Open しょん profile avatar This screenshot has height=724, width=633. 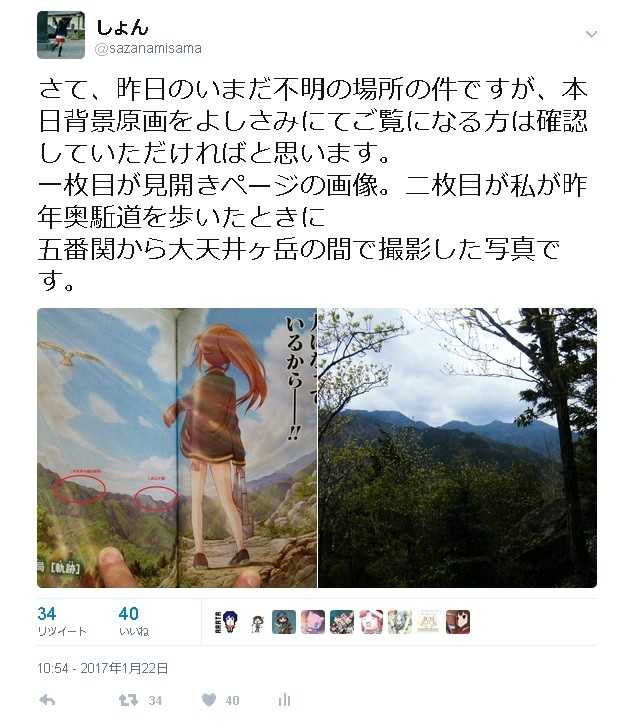[61, 35]
